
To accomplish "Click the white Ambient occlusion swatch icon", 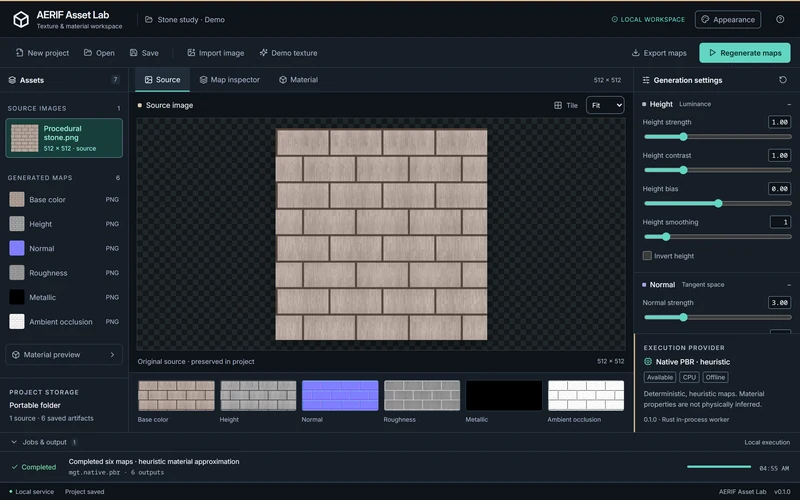I will [17, 322].
